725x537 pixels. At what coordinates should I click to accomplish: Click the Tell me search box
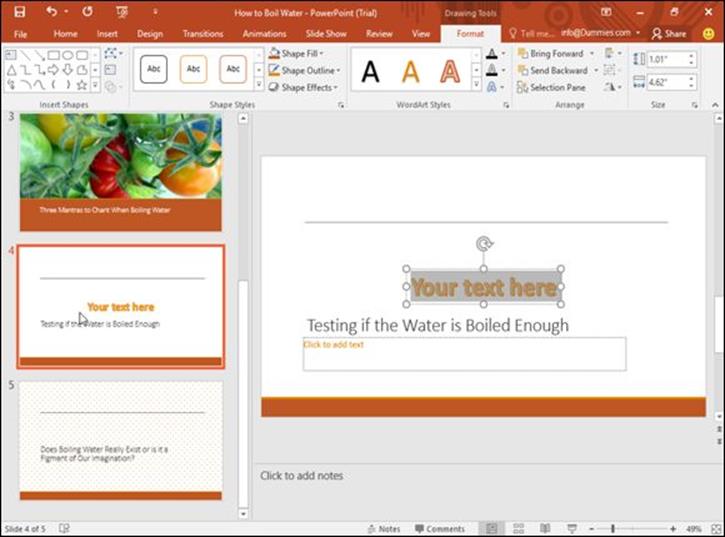(x=531, y=33)
